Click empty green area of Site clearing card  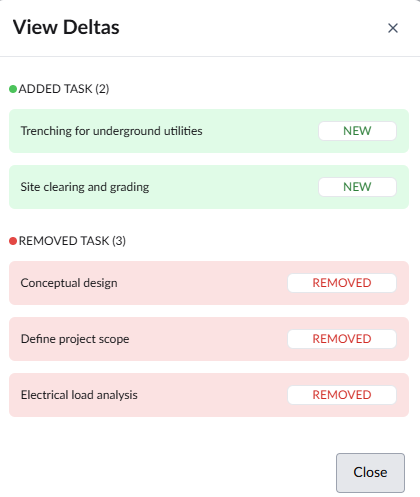point(233,187)
